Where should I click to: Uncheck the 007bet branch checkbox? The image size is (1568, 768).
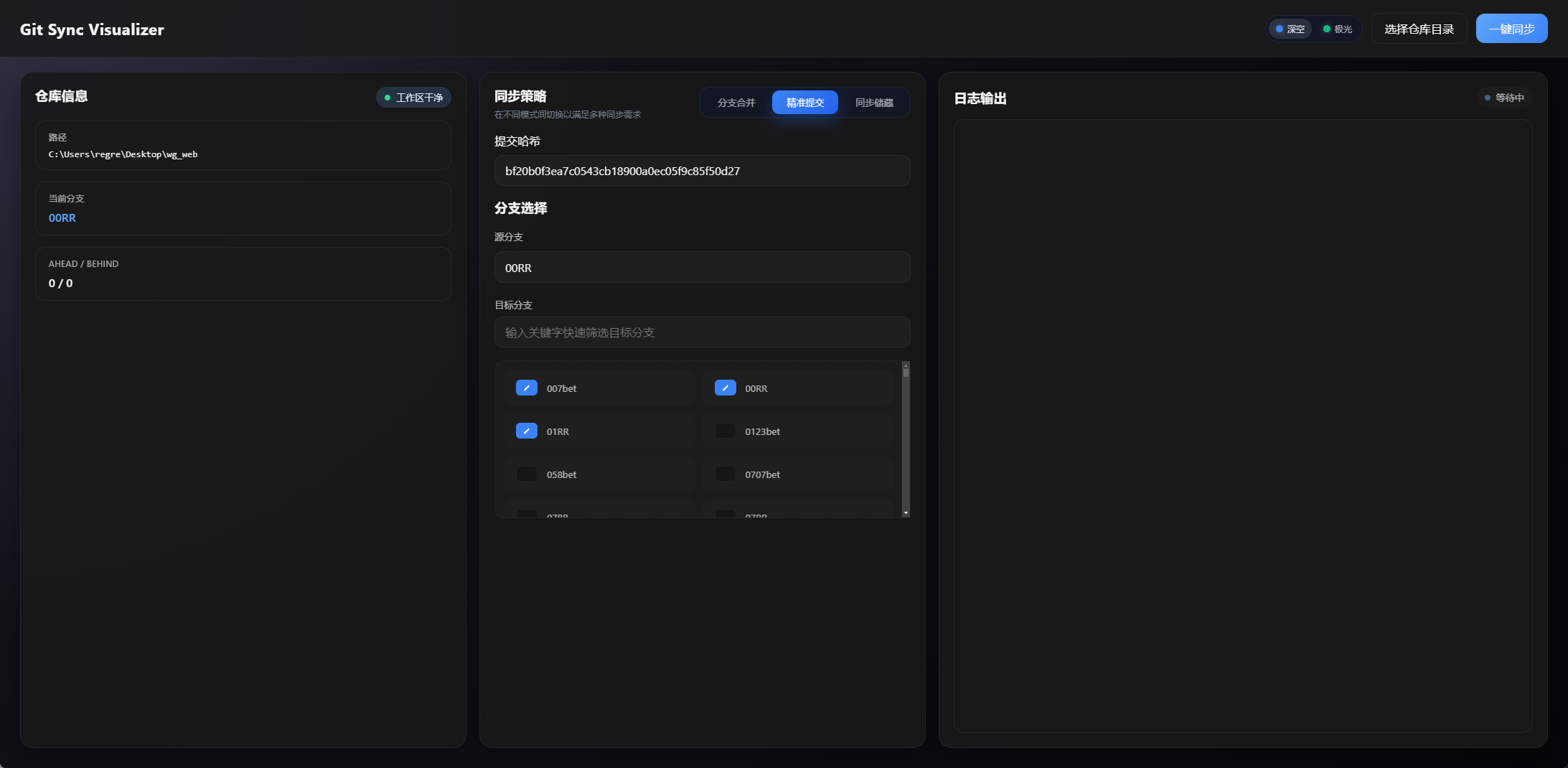[x=527, y=388]
